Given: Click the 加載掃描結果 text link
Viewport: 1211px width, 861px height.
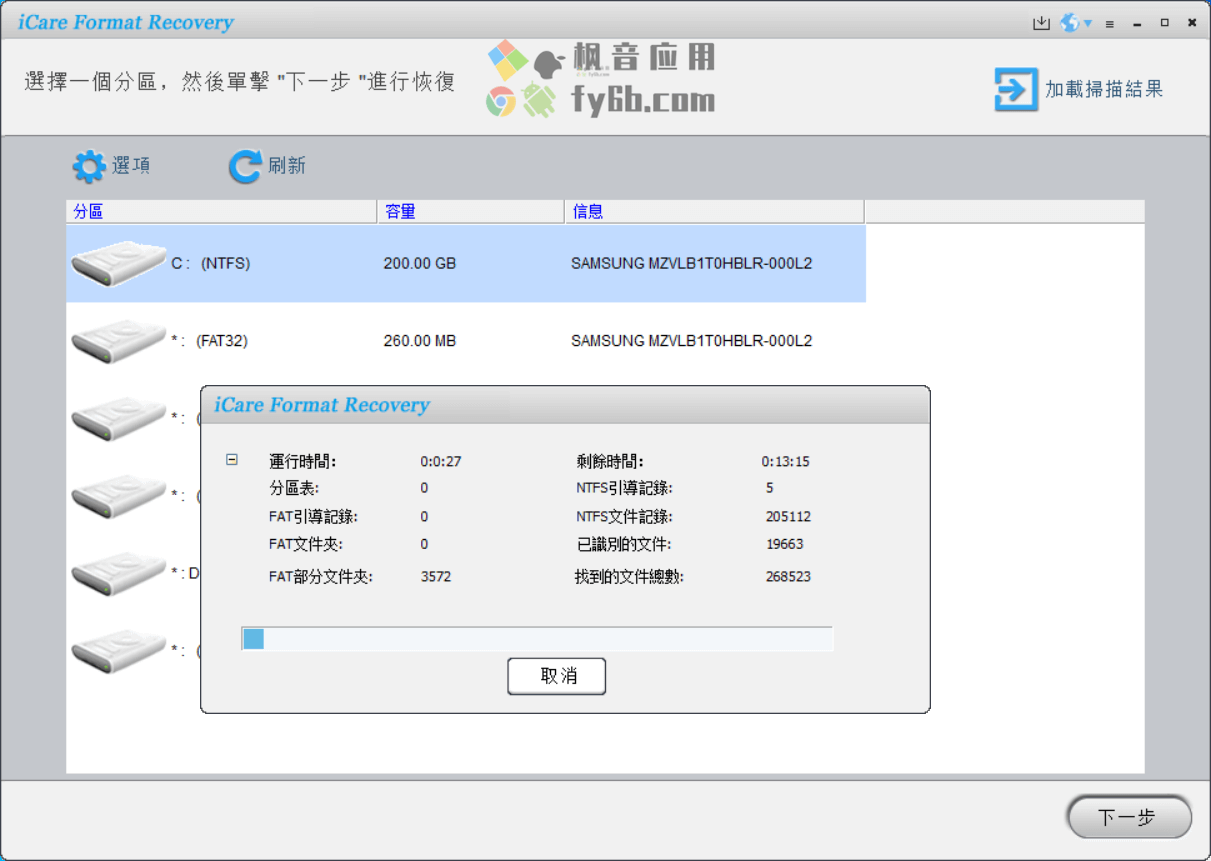Looking at the screenshot, I should click(x=1104, y=89).
